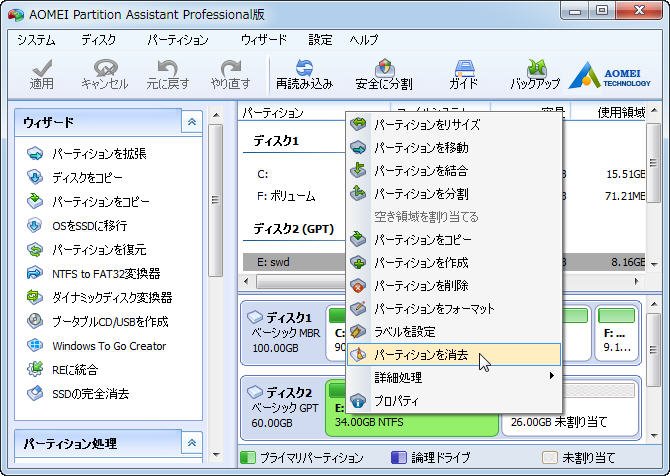Click プロパティ info icon in context menu

coord(358,401)
